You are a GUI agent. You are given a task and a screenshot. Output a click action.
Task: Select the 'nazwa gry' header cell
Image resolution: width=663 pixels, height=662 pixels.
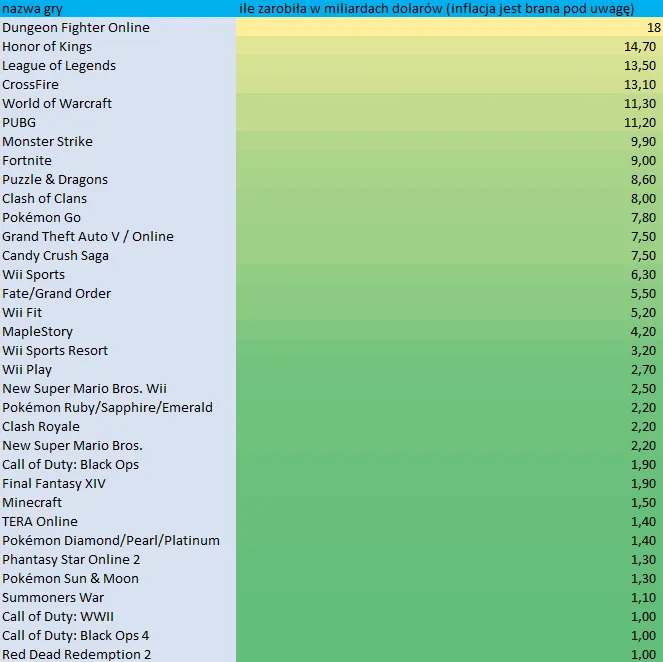(x=118, y=8)
